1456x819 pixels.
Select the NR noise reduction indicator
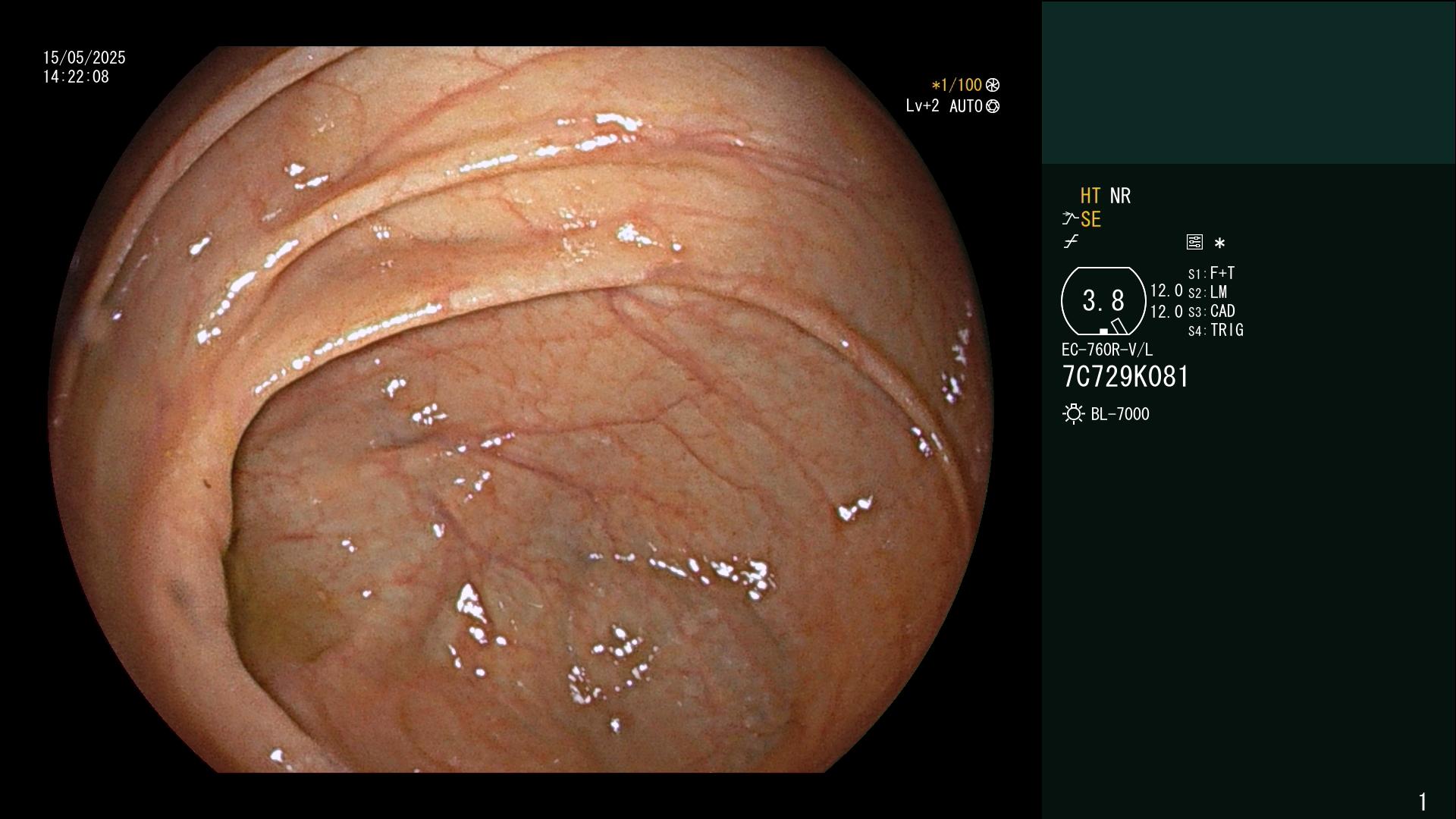click(x=1120, y=196)
